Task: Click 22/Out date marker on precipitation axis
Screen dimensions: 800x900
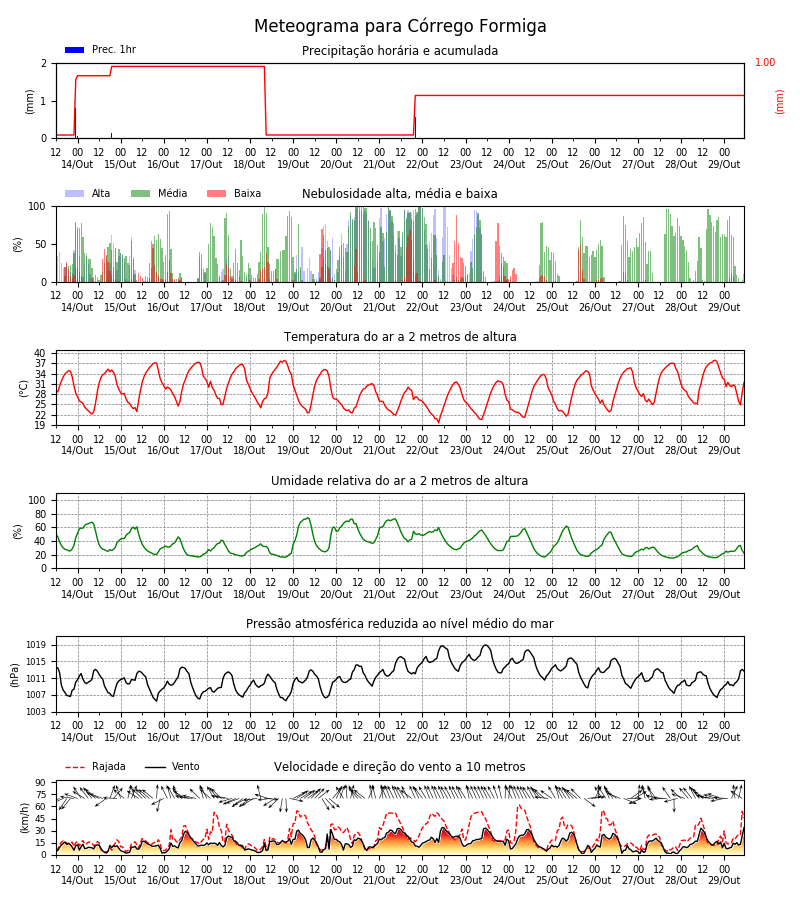Action: click(x=422, y=164)
